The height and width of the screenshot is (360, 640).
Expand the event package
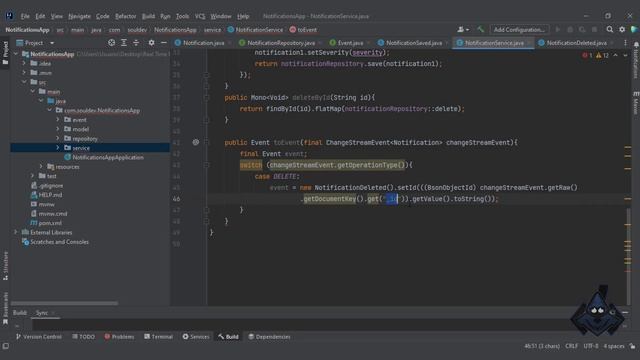point(58,120)
